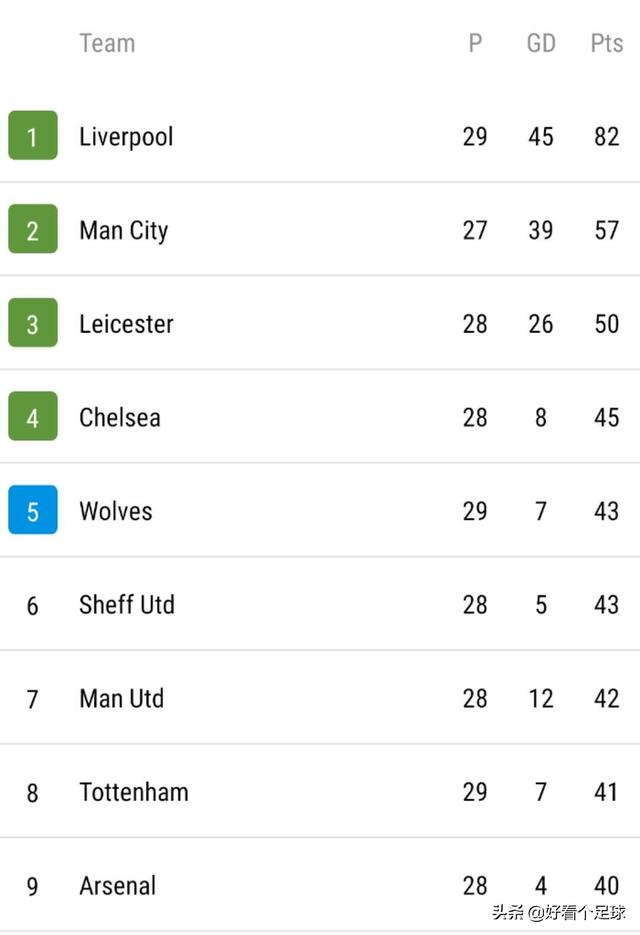Select the Liverpool team name
This screenshot has height=935, width=640.
point(126,137)
